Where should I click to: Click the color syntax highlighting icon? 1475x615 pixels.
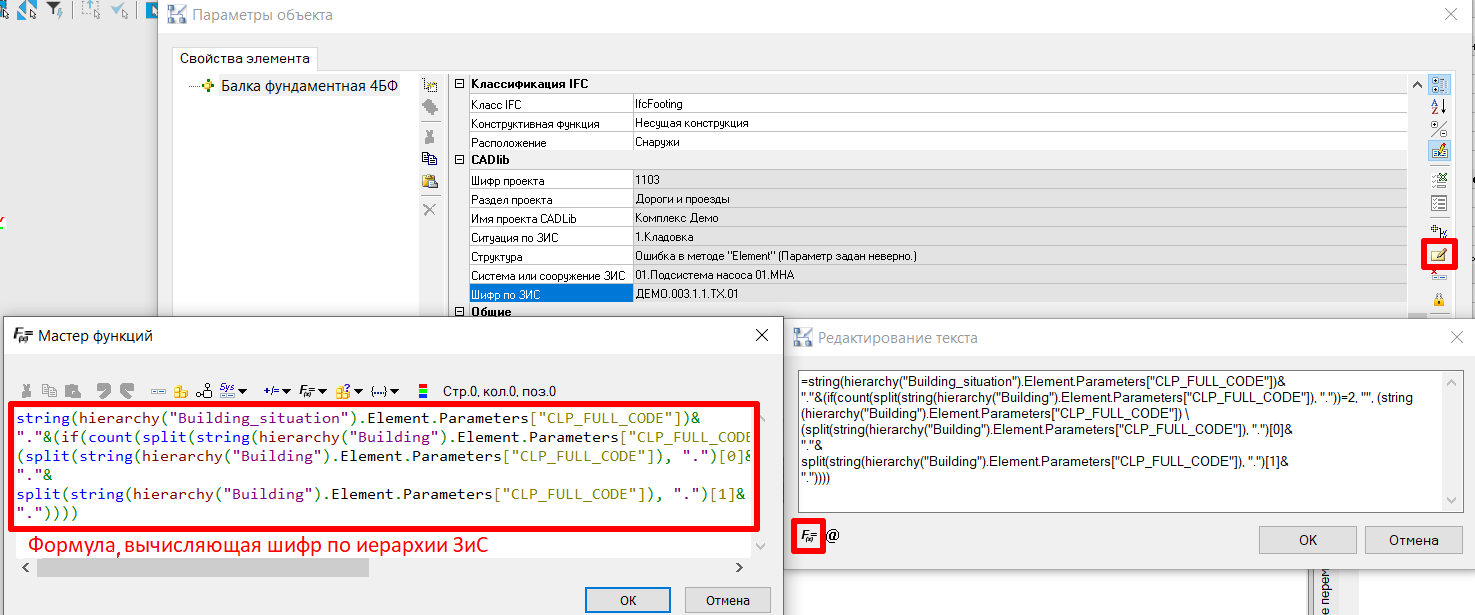[x=423, y=391]
